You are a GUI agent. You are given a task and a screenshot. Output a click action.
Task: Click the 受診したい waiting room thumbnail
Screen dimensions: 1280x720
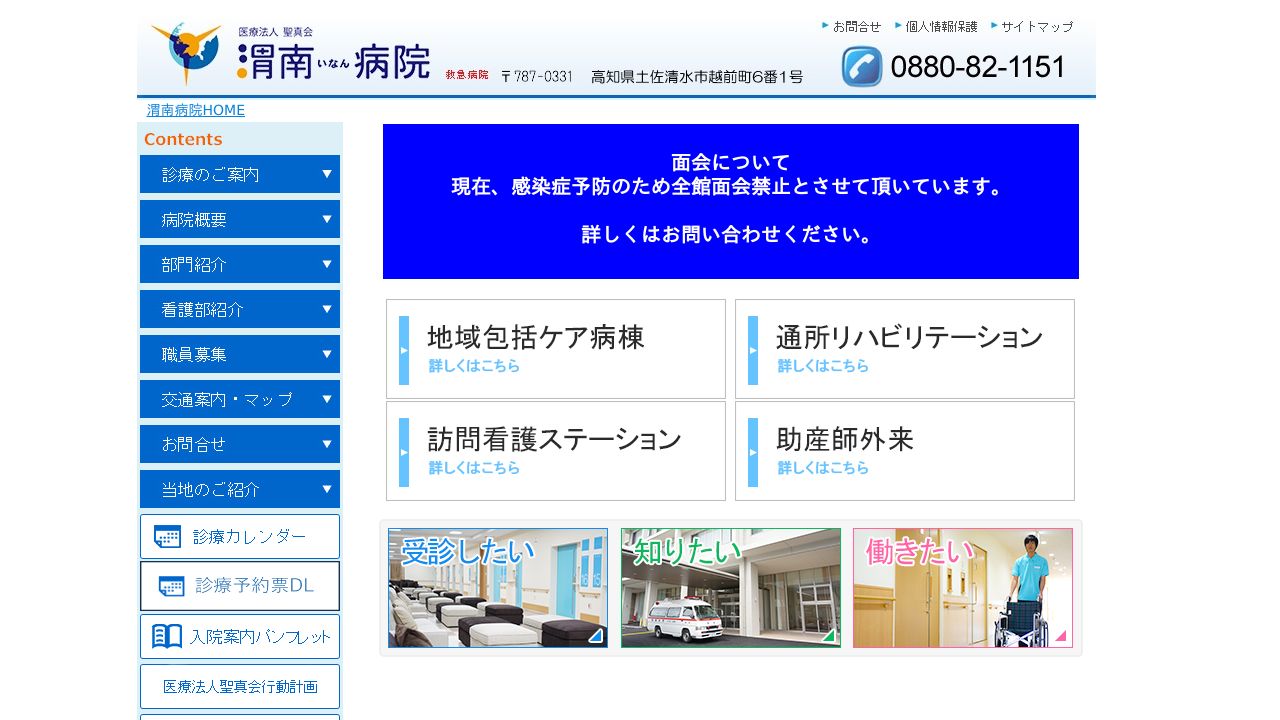point(497,588)
